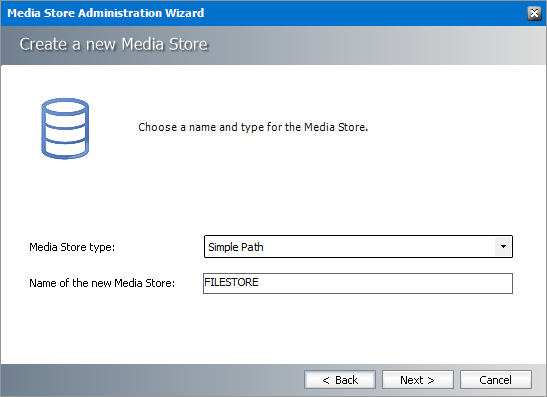Click the 'Name of the new Media Store:' label
The width and height of the screenshot is (547, 397).
tap(102, 283)
